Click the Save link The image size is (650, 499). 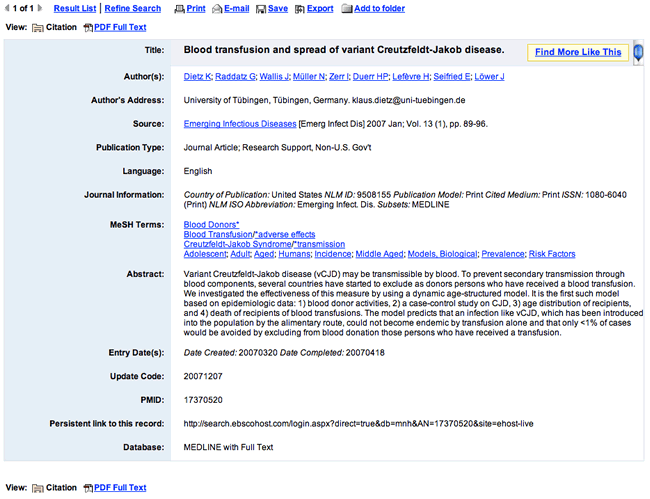[278, 8]
